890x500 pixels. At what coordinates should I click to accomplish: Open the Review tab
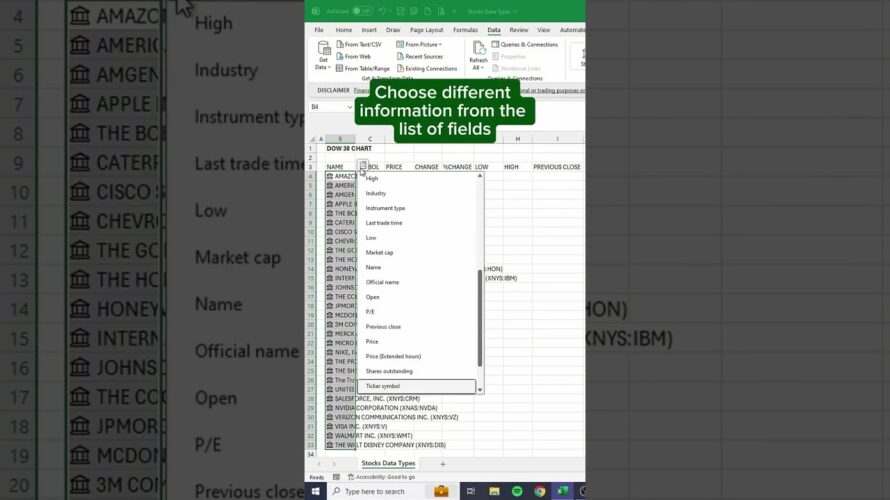(x=518, y=30)
